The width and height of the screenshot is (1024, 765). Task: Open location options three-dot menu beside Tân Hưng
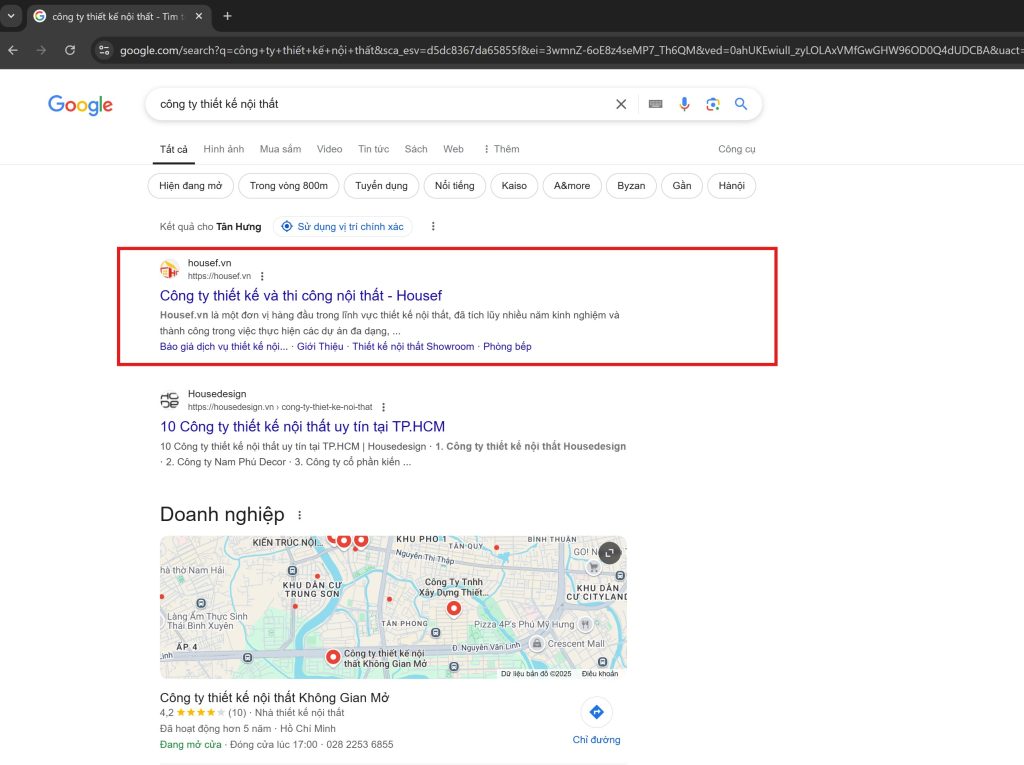click(433, 226)
